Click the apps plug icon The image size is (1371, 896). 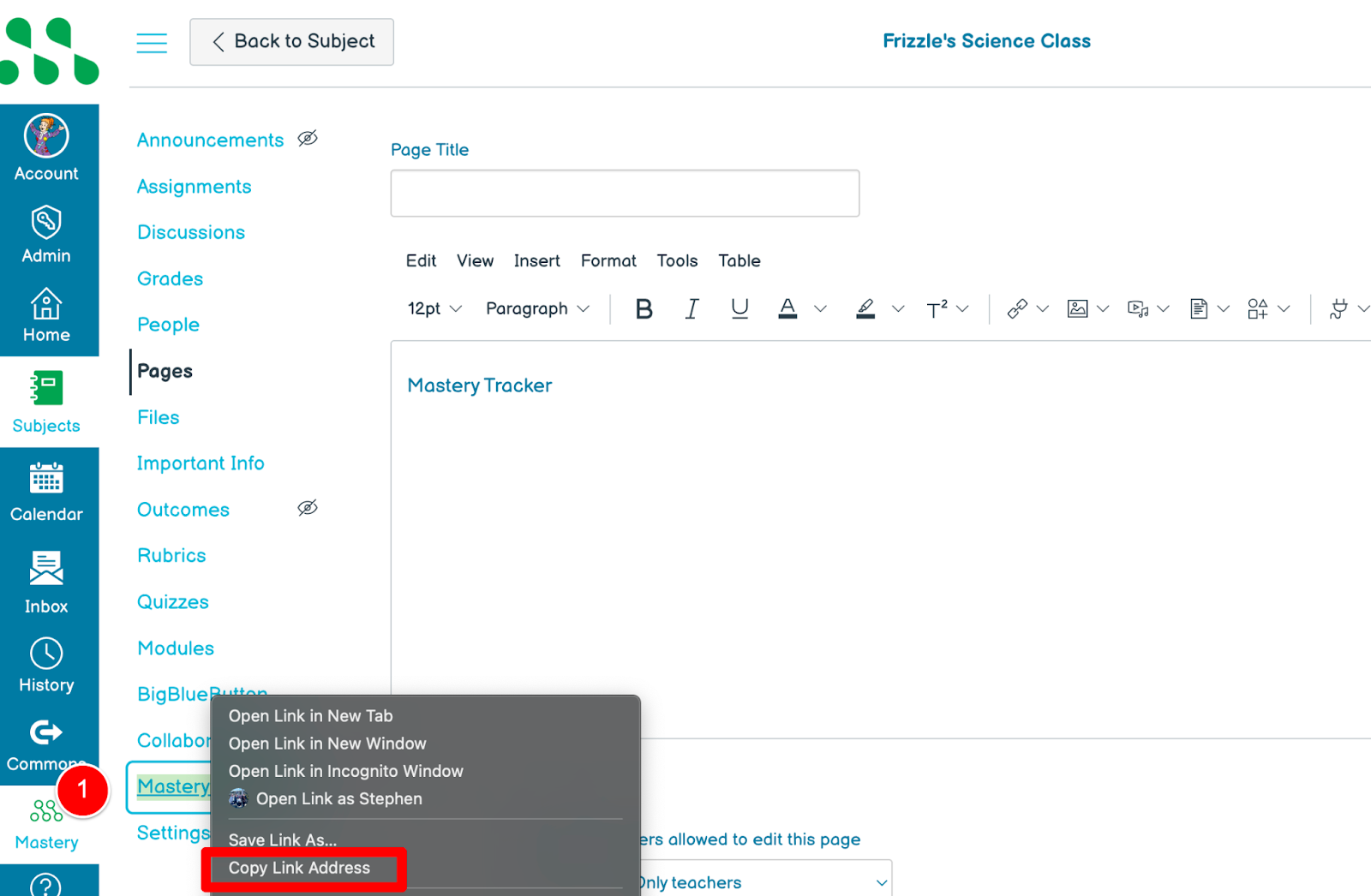pyautogui.click(x=1338, y=308)
